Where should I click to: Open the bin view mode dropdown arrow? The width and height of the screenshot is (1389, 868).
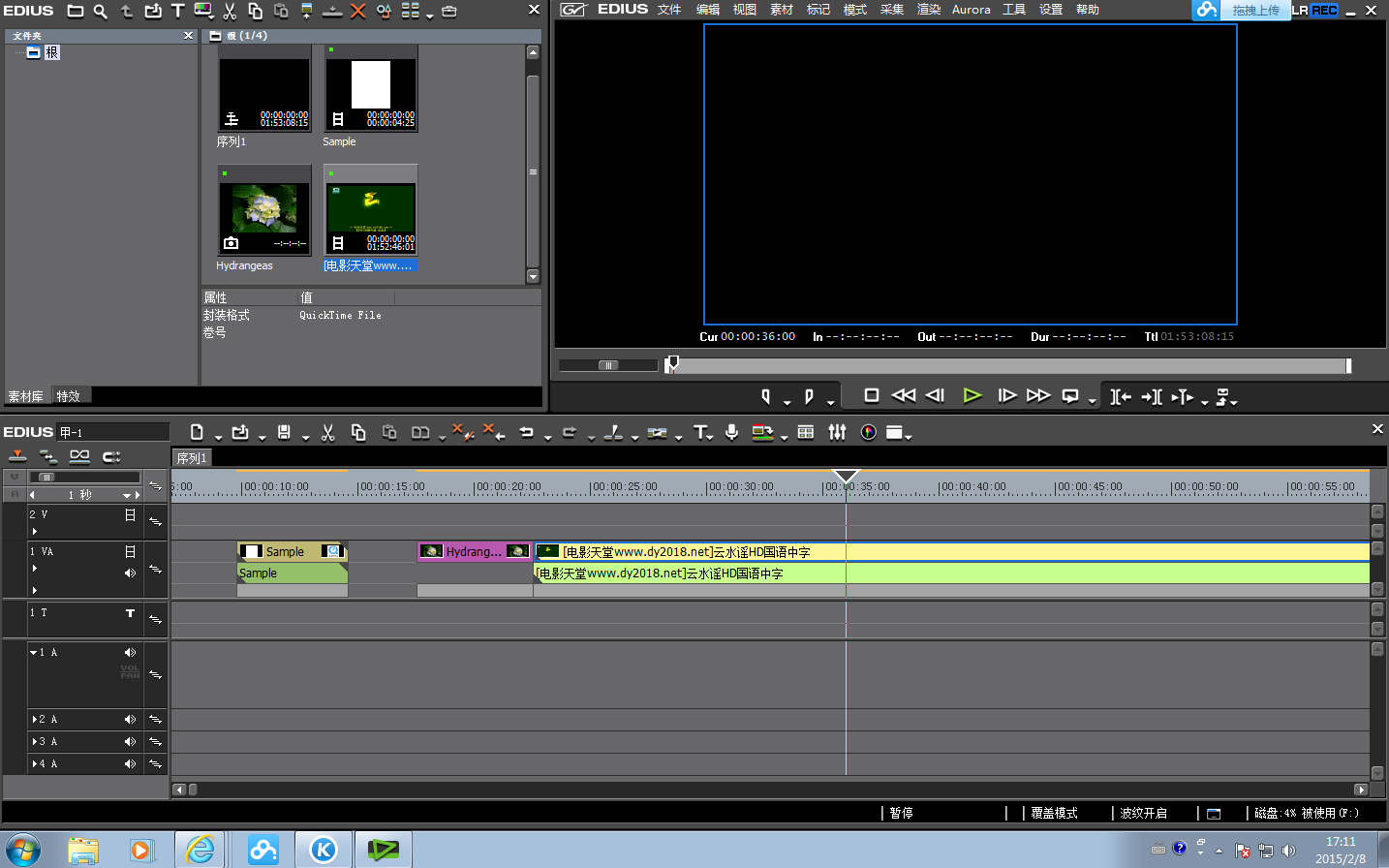point(429,15)
